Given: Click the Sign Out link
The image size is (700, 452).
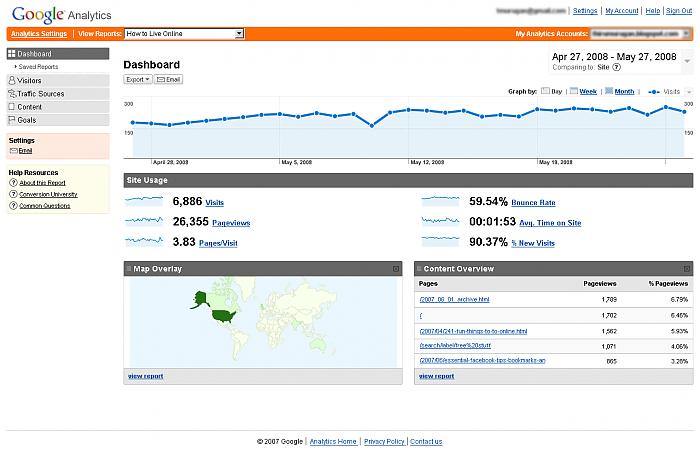Looking at the screenshot, I should point(679,11).
